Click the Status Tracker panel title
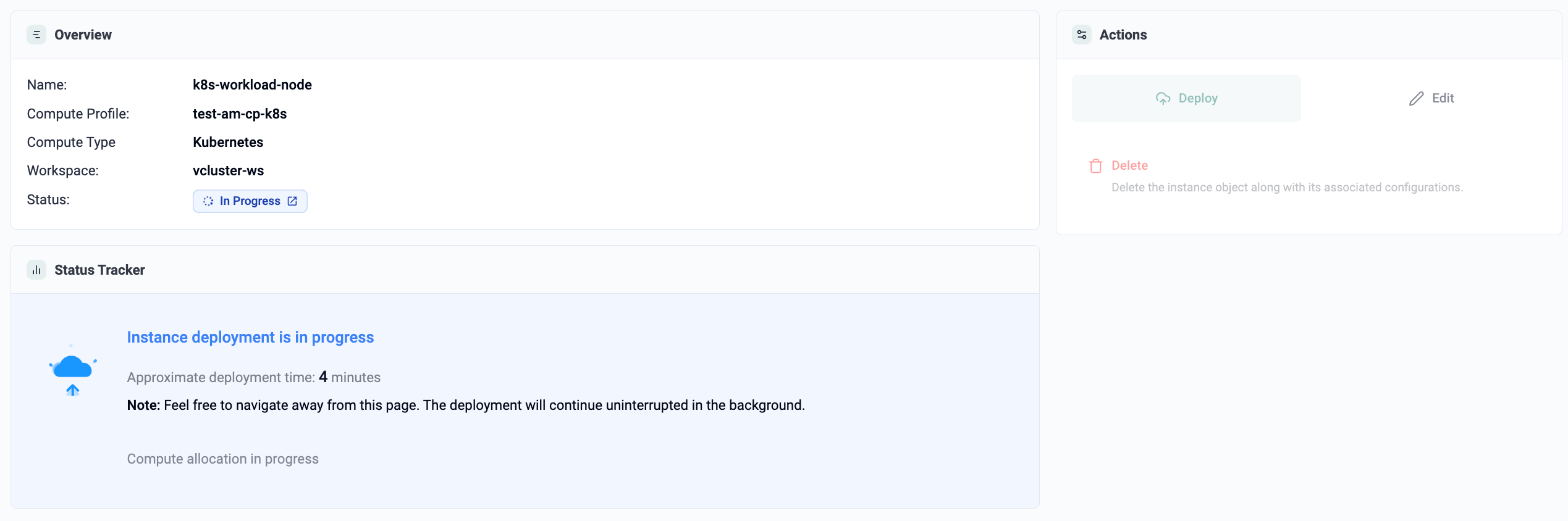Viewport: 1568px width, 521px height. tap(99, 270)
